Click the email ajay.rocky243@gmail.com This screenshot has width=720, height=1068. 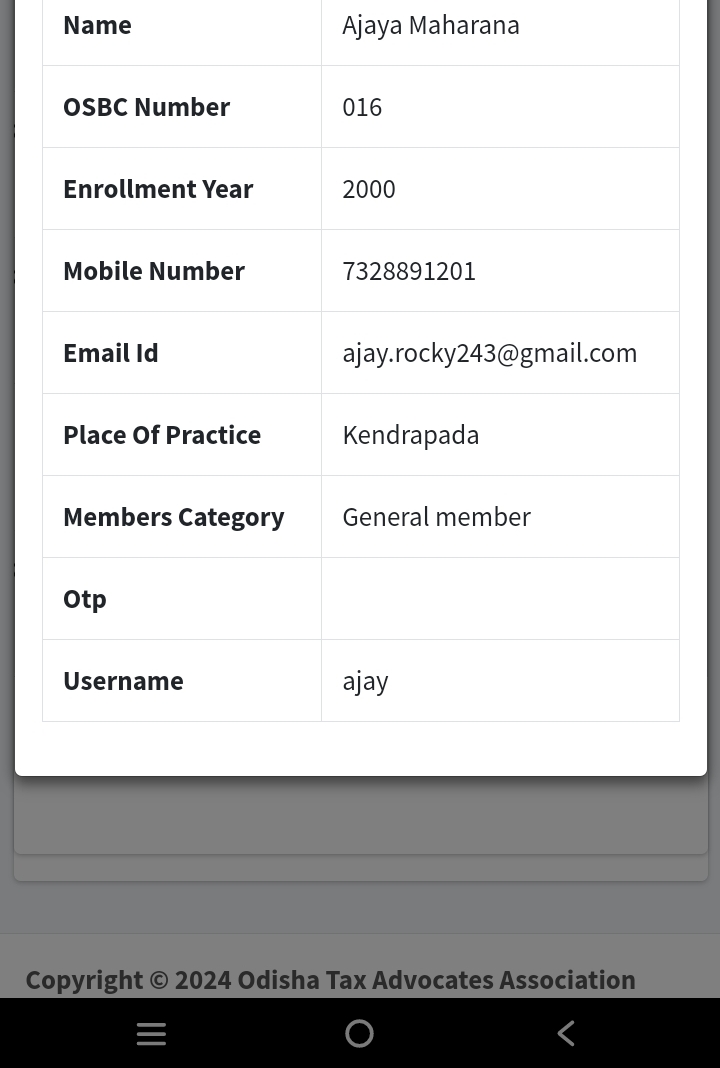click(x=489, y=353)
